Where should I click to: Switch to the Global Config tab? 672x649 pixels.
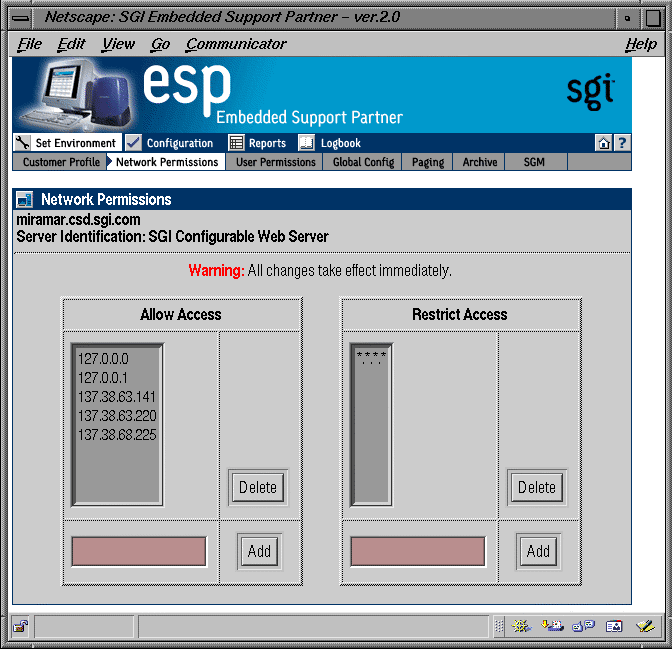(363, 162)
